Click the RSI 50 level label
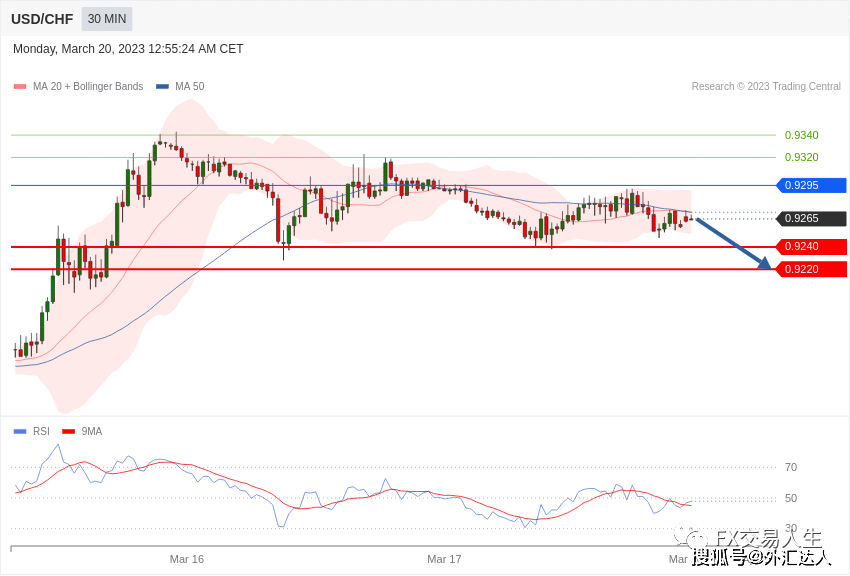The width and height of the screenshot is (850, 576). (x=791, y=498)
